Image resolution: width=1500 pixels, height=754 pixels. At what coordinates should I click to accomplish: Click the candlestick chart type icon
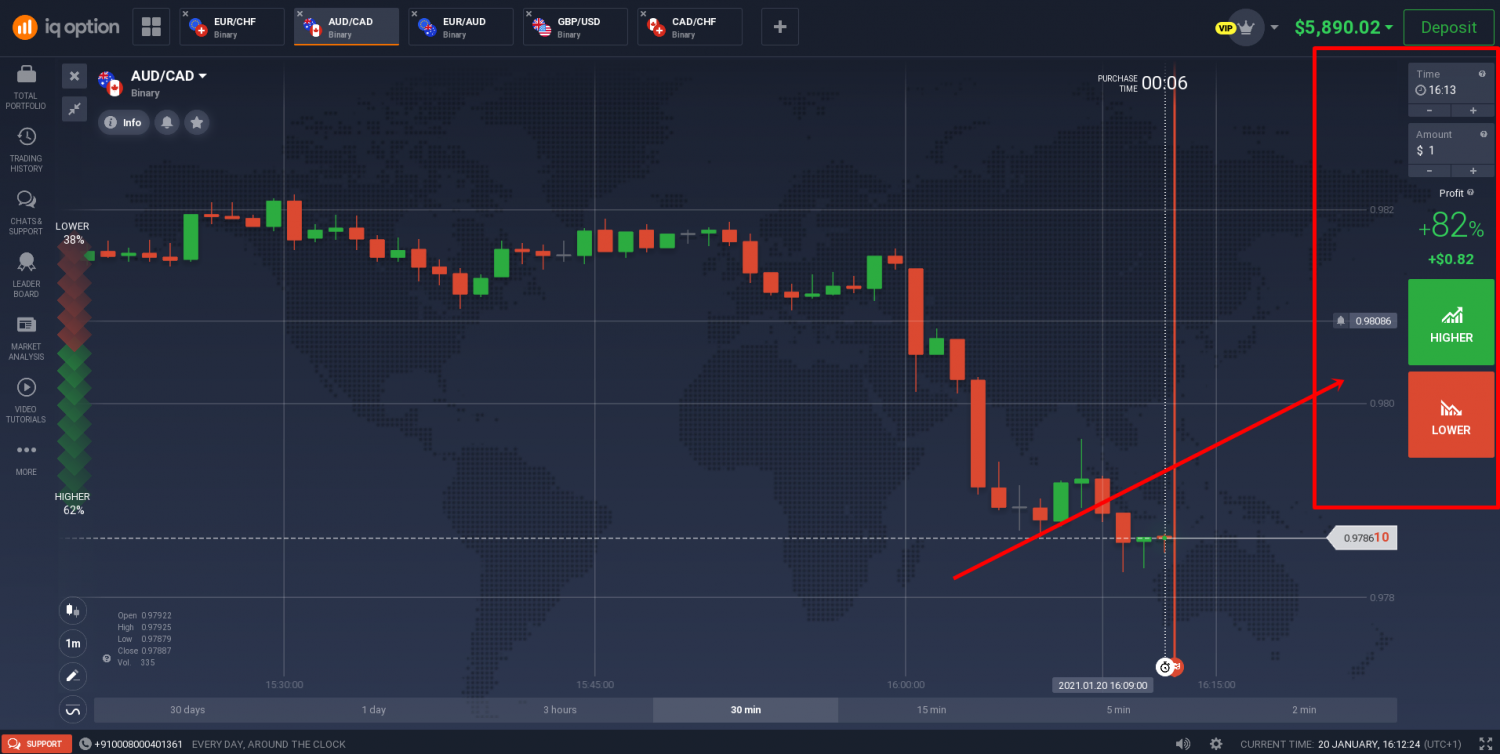click(x=72, y=609)
